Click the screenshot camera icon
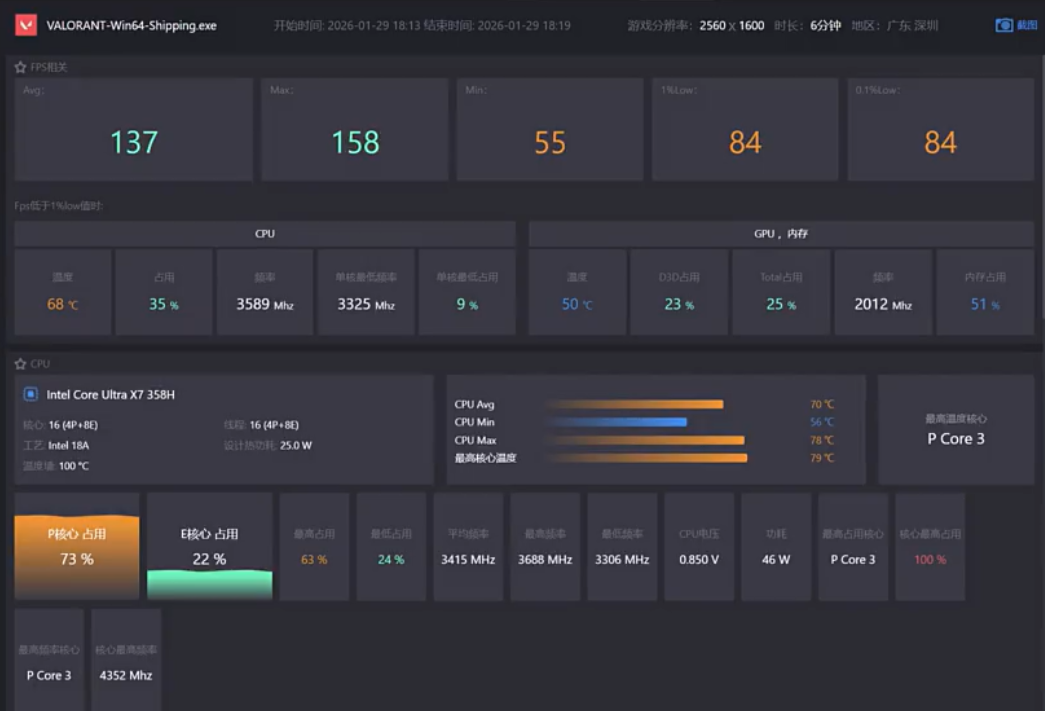The height and width of the screenshot is (711, 1045). (x=1004, y=25)
